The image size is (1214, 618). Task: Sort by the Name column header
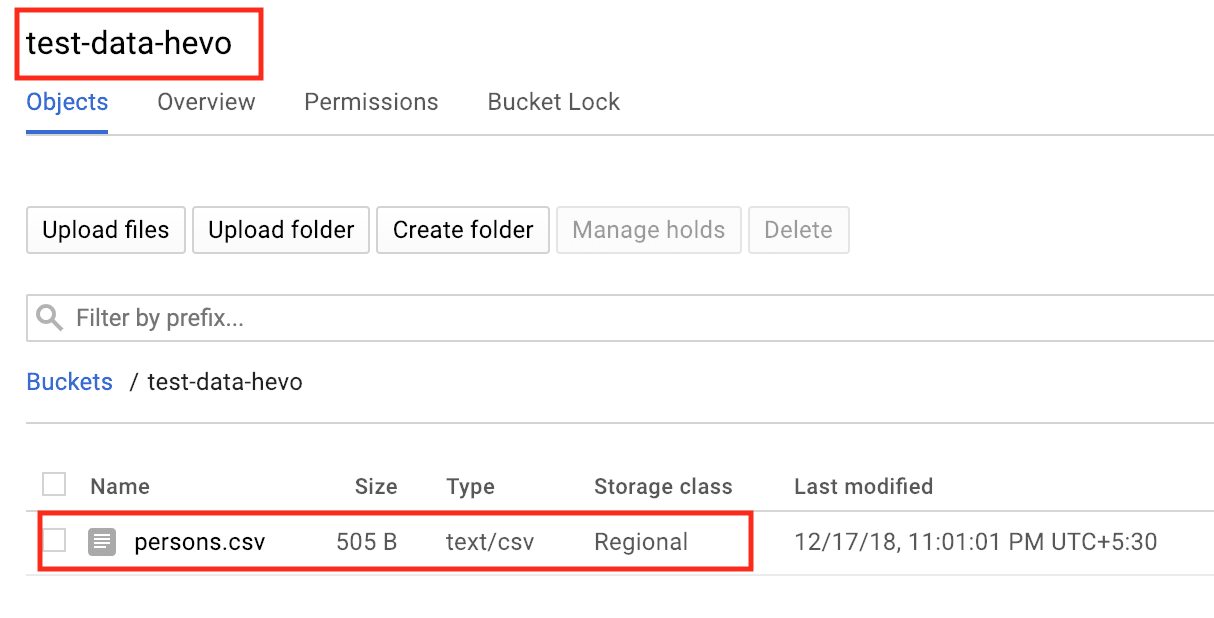click(x=119, y=486)
